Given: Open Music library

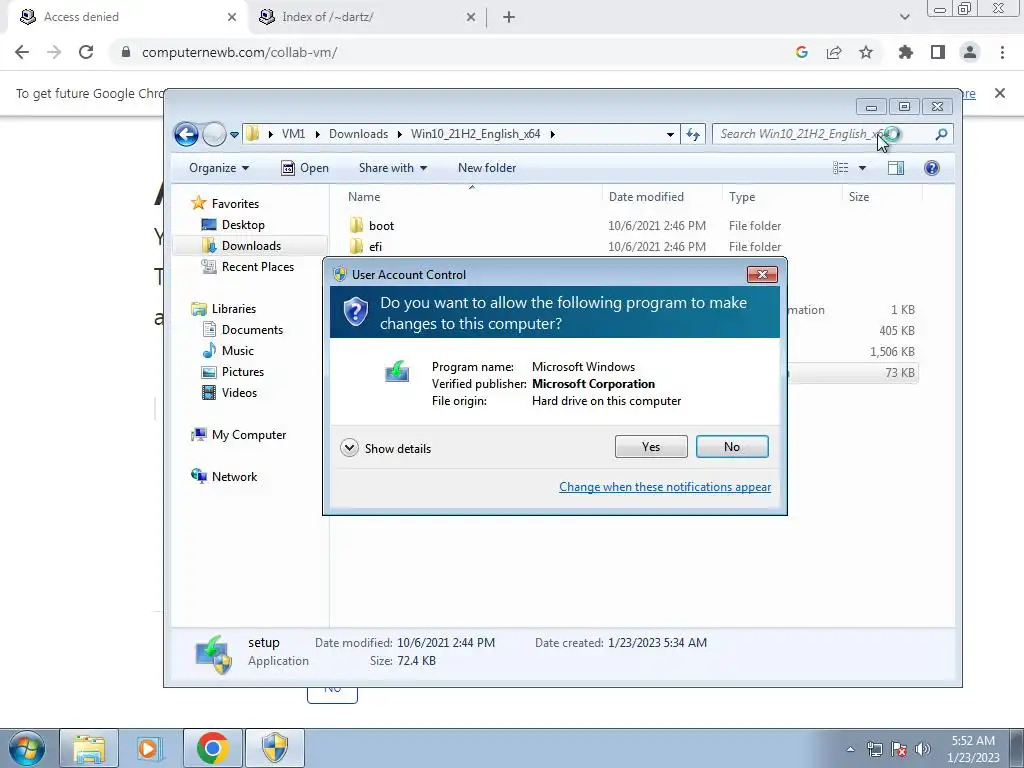Looking at the screenshot, I should pos(228,351).
